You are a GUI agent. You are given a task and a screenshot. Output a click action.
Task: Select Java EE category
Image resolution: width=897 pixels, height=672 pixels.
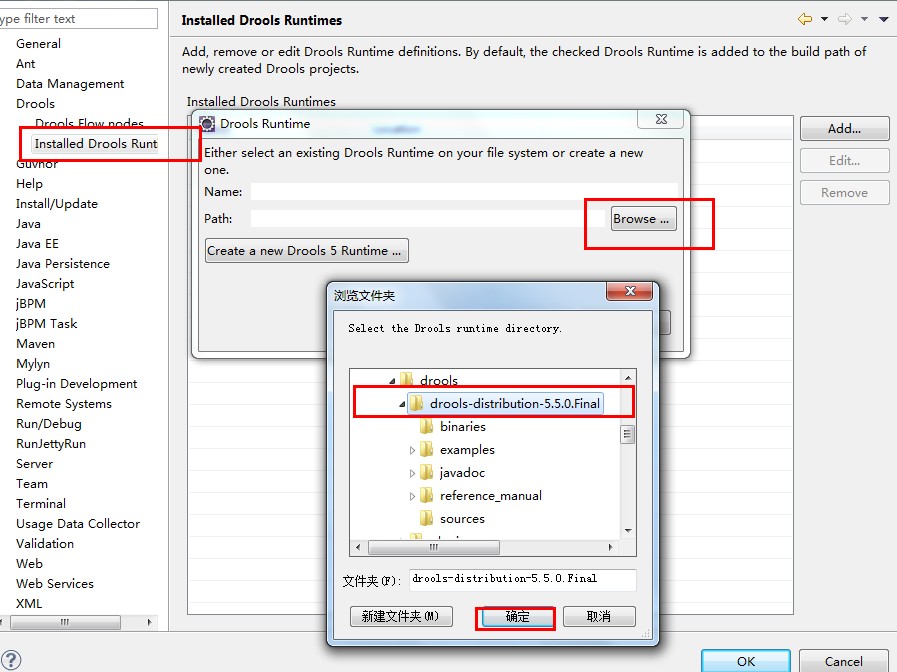[x=37, y=244]
